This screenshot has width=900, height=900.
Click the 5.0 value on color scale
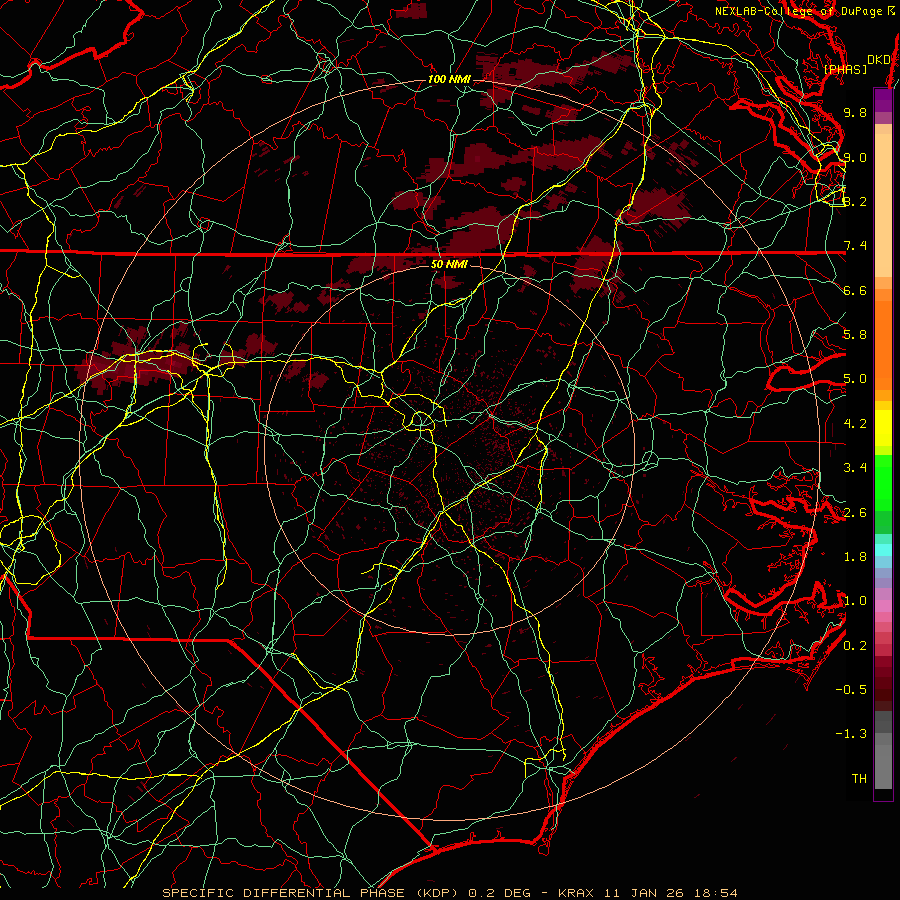pos(855,379)
